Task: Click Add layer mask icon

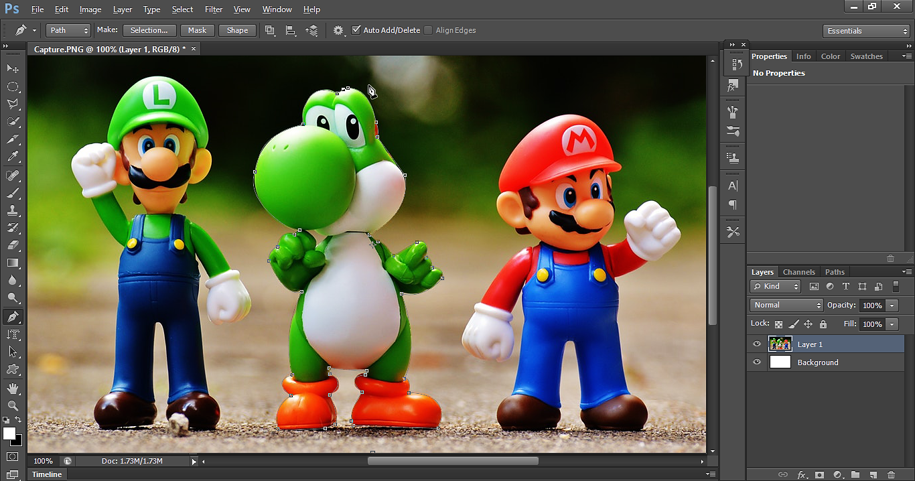Action: click(819, 475)
